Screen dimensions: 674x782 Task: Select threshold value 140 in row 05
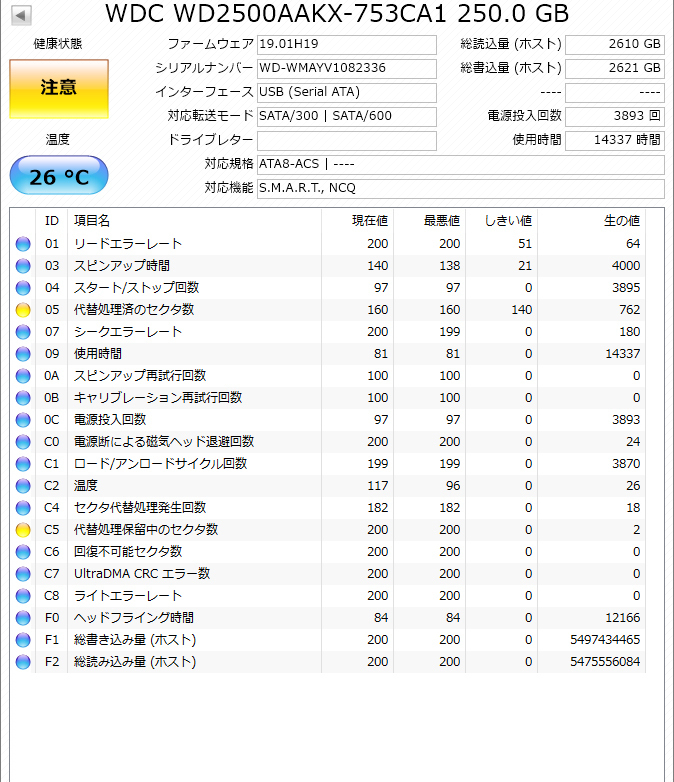tap(522, 310)
